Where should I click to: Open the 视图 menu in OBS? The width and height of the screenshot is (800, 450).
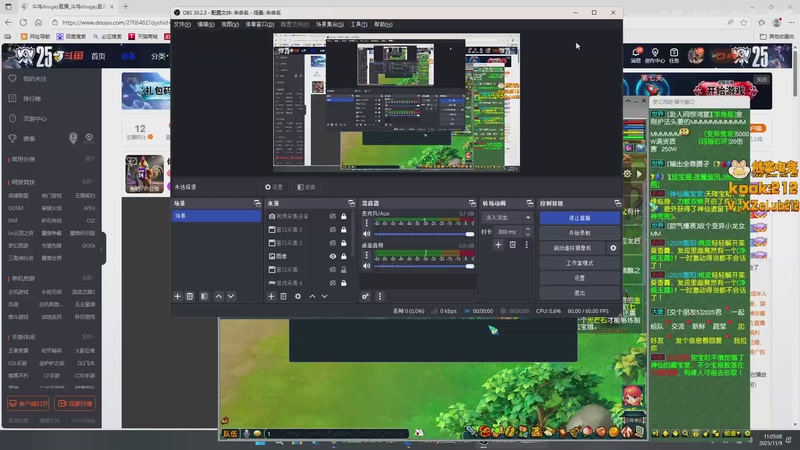point(230,24)
